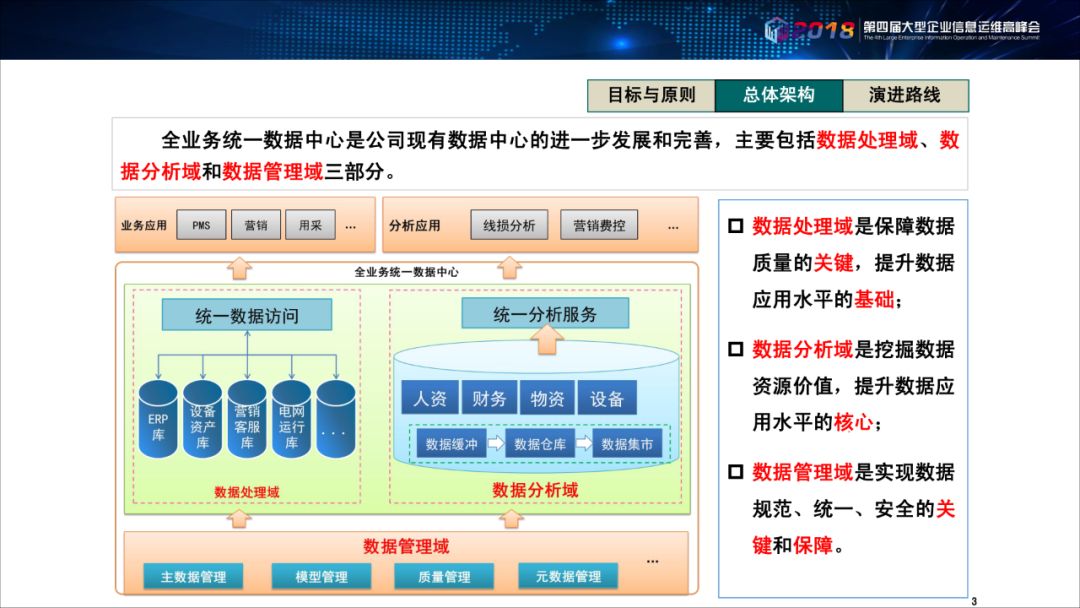Click the white arrow between 数据仓库 and 数据集市
The image size is (1080, 608).
pyautogui.click(x=583, y=443)
